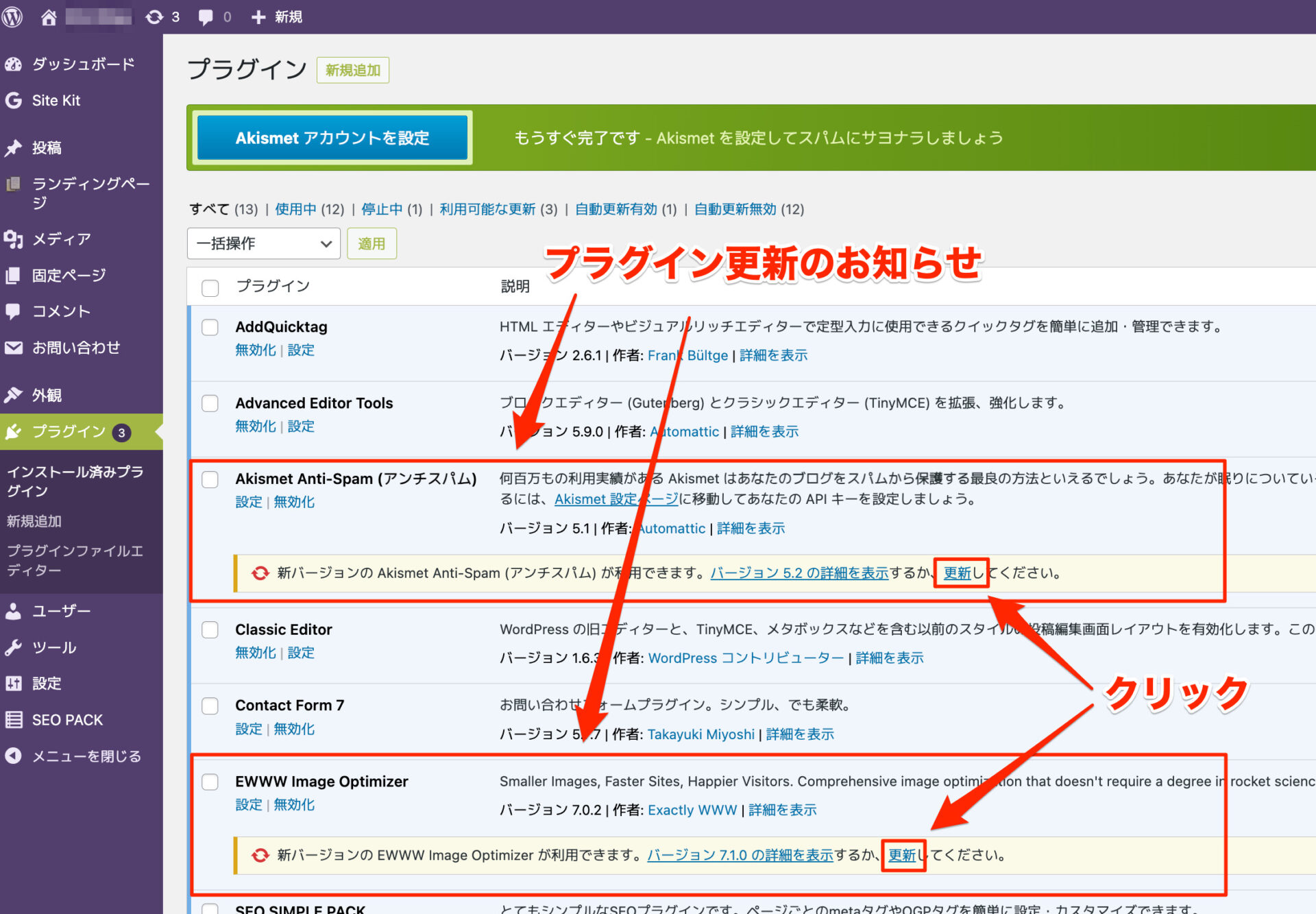Click 無効化 under Contact Form 7

click(x=294, y=729)
